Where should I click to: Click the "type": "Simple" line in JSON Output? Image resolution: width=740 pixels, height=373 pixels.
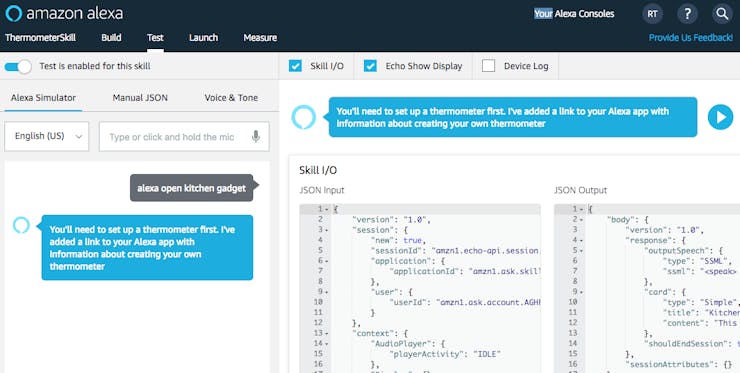click(701, 303)
